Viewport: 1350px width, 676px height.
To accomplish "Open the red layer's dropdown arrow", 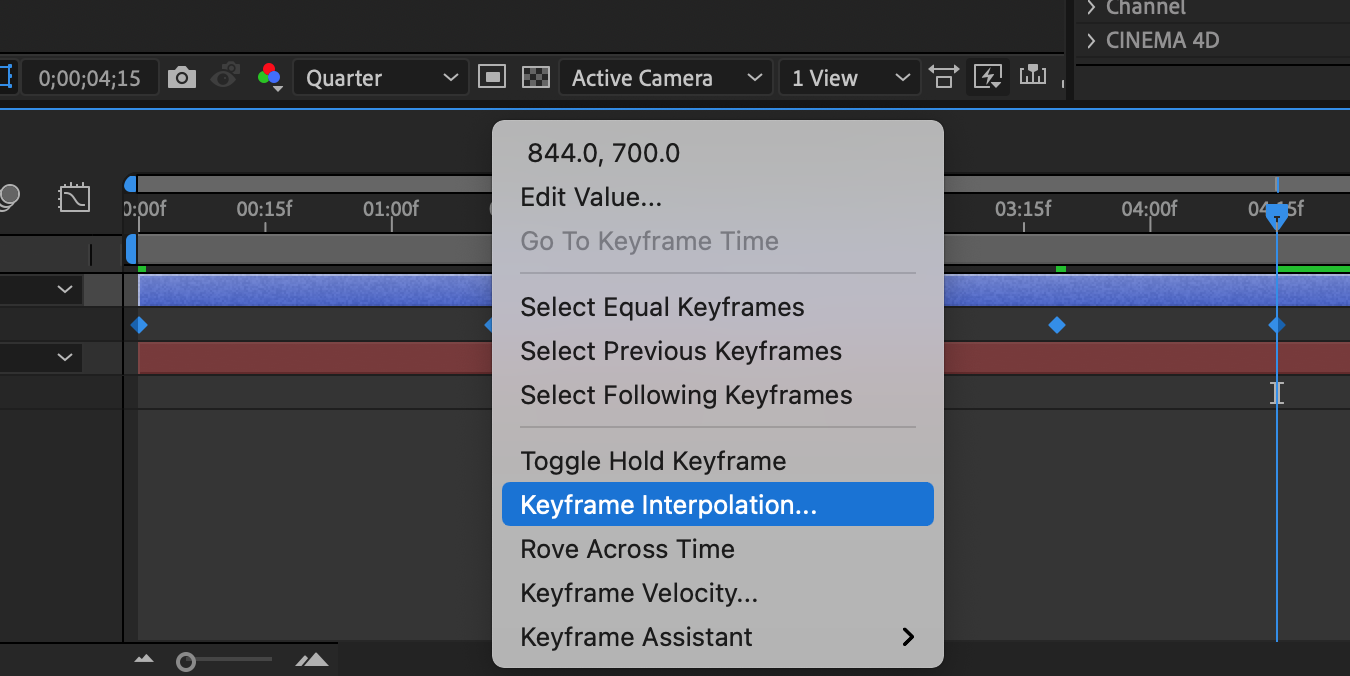I will pos(65,357).
